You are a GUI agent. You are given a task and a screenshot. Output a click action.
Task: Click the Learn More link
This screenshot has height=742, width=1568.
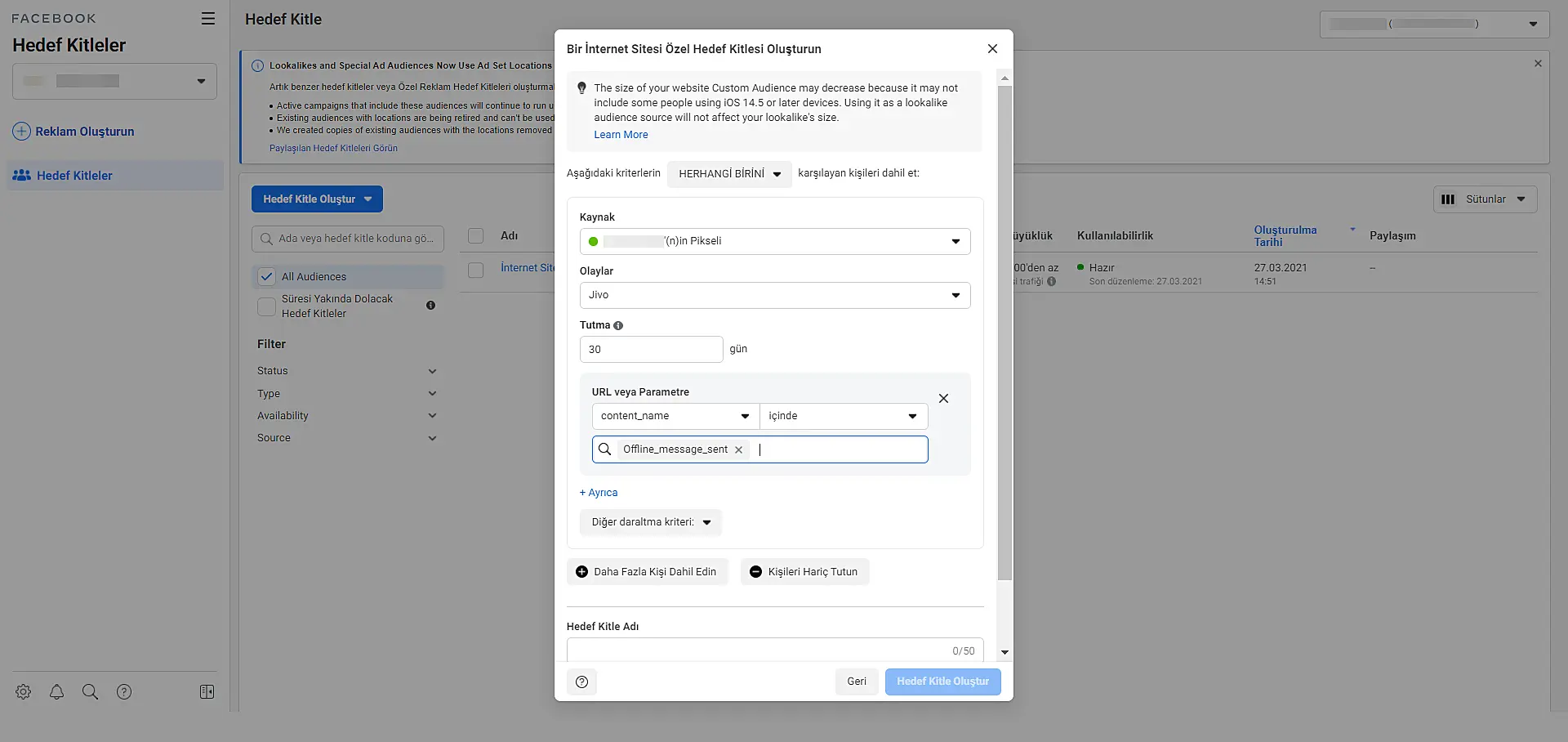click(621, 135)
